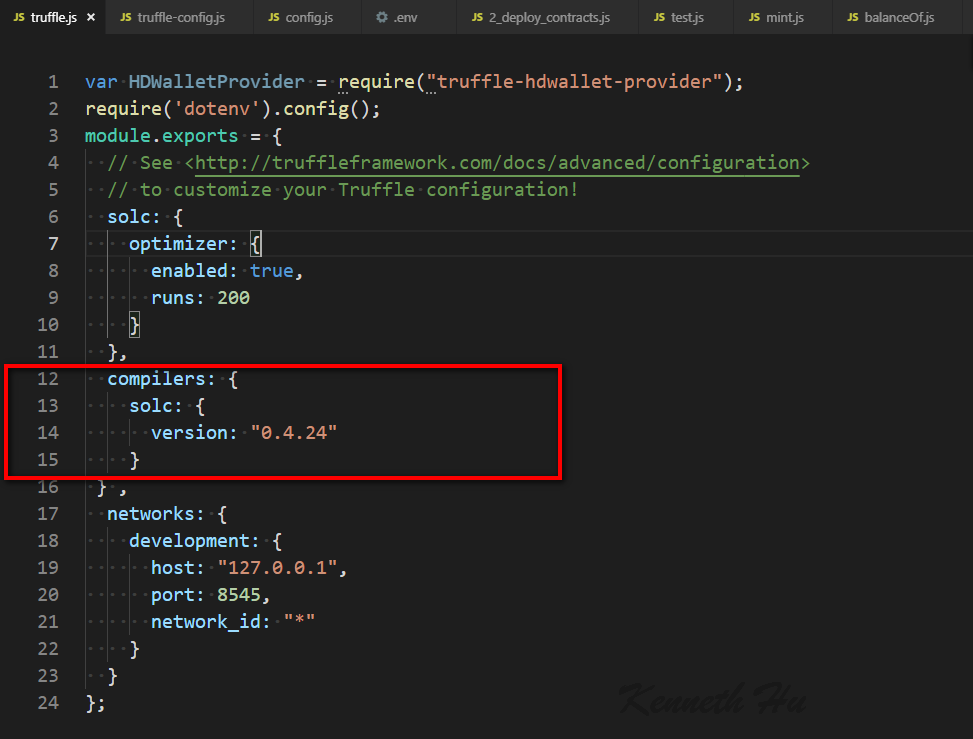Click the 'networks' key on line 17

[x=151, y=514]
